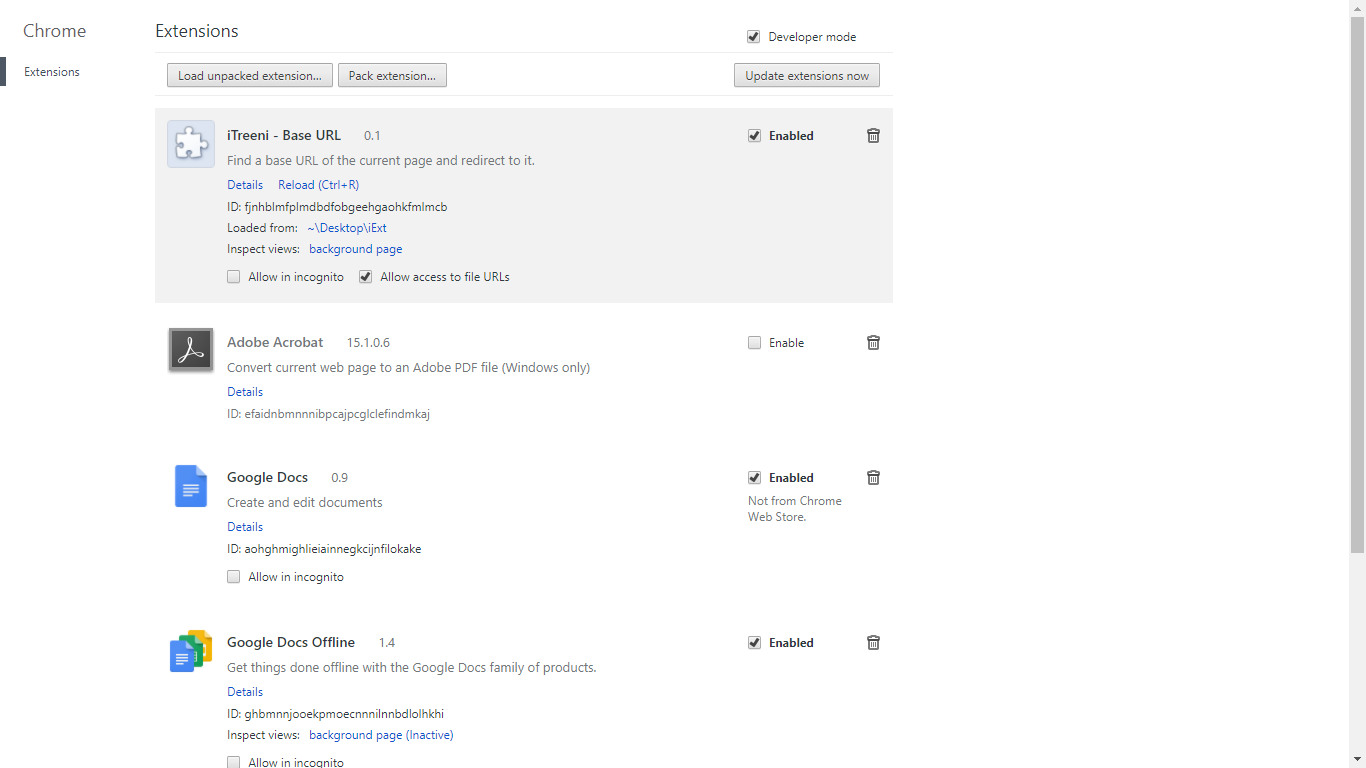Image resolution: width=1366 pixels, height=768 pixels.
Task: Select Extensions in the left sidebar
Action: 52,72
